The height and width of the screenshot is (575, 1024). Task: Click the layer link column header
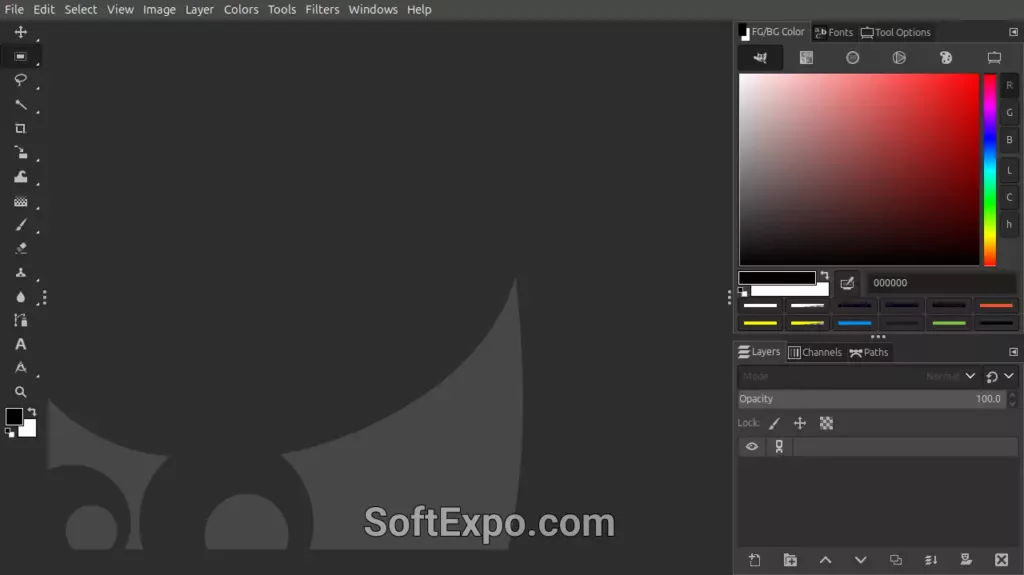(x=778, y=446)
